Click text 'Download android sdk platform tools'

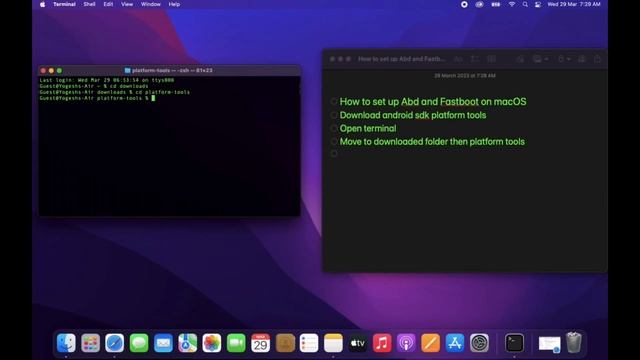[x=413, y=115]
